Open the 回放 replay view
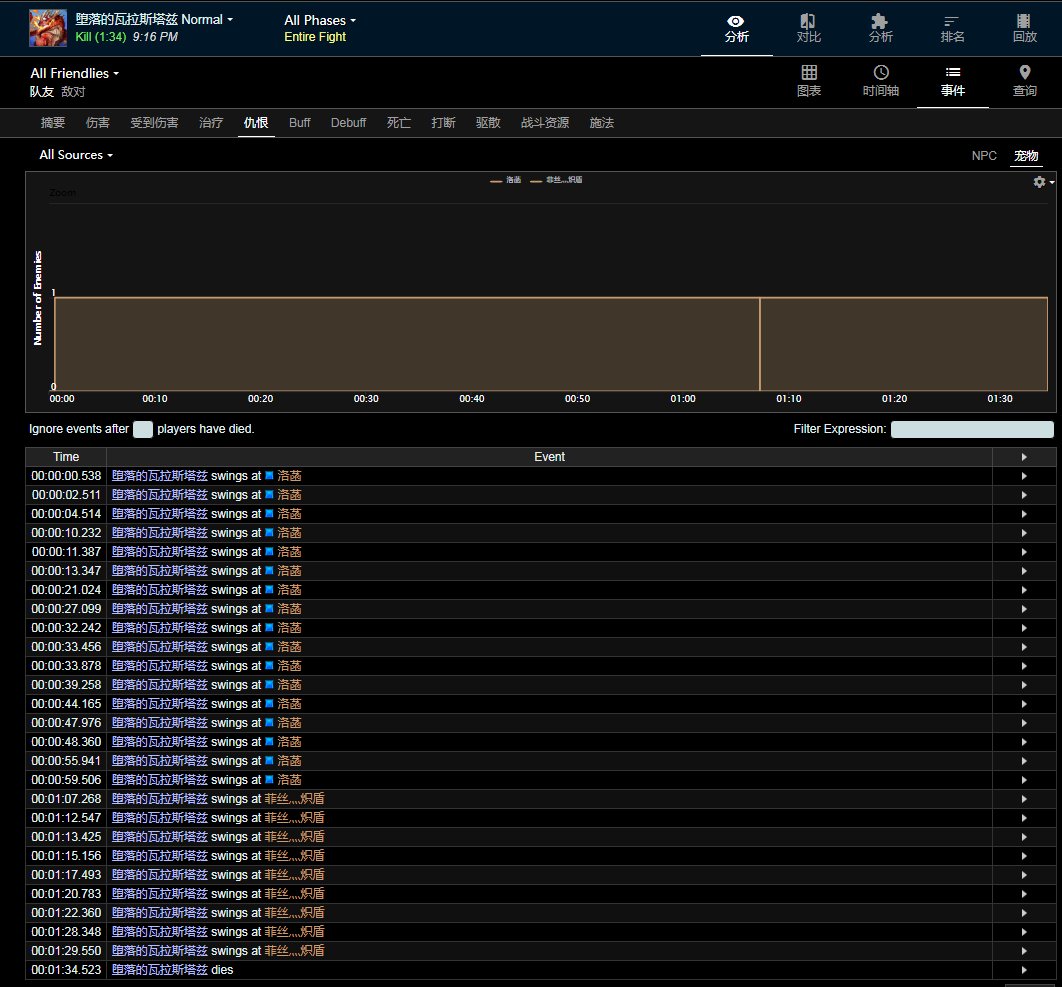The width and height of the screenshot is (1062, 987). 1024,28
